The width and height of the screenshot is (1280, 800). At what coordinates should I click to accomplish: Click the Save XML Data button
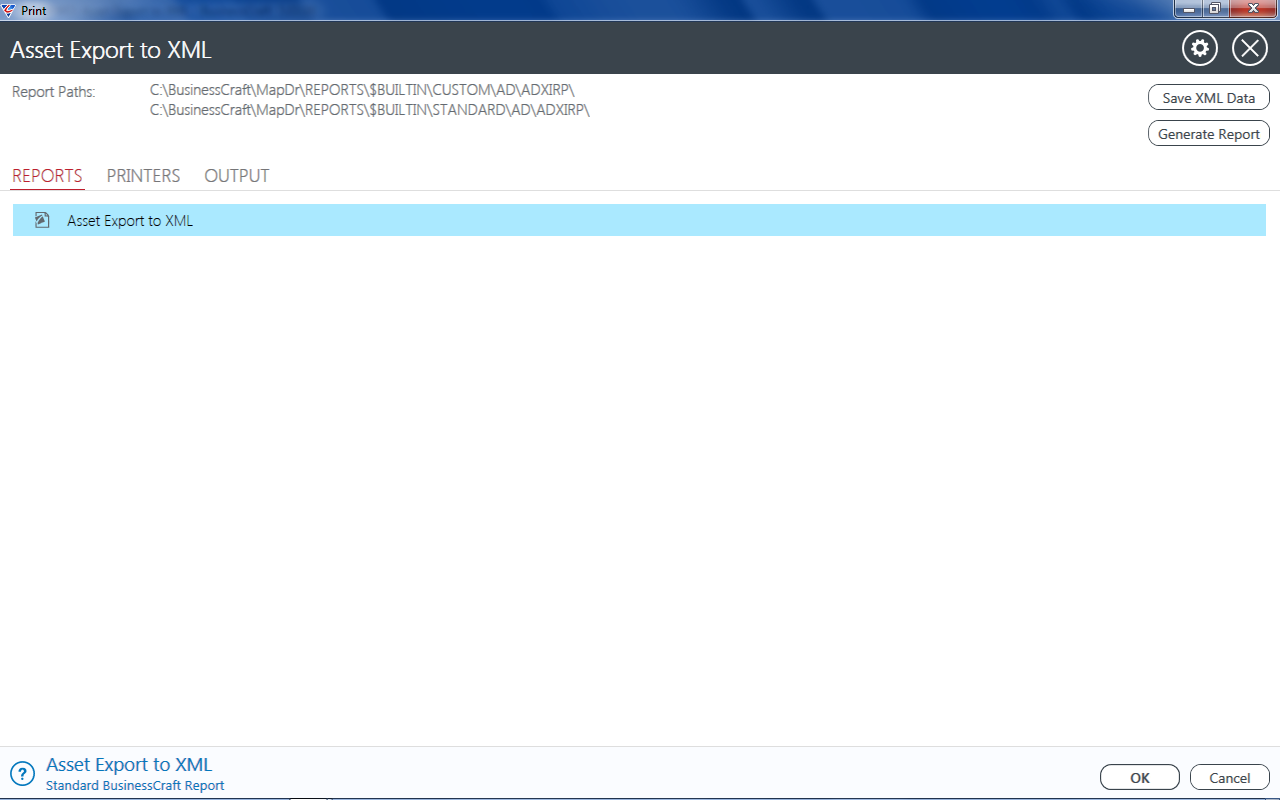1209,98
